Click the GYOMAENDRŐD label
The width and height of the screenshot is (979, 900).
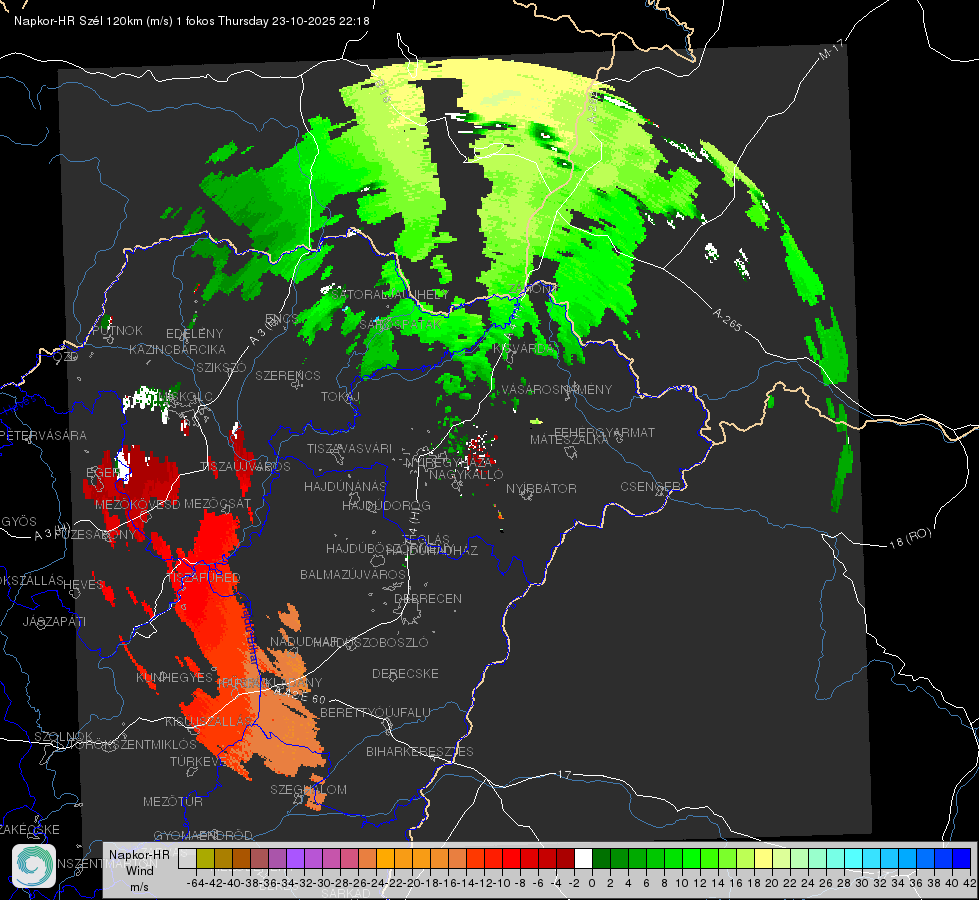point(203,835)
